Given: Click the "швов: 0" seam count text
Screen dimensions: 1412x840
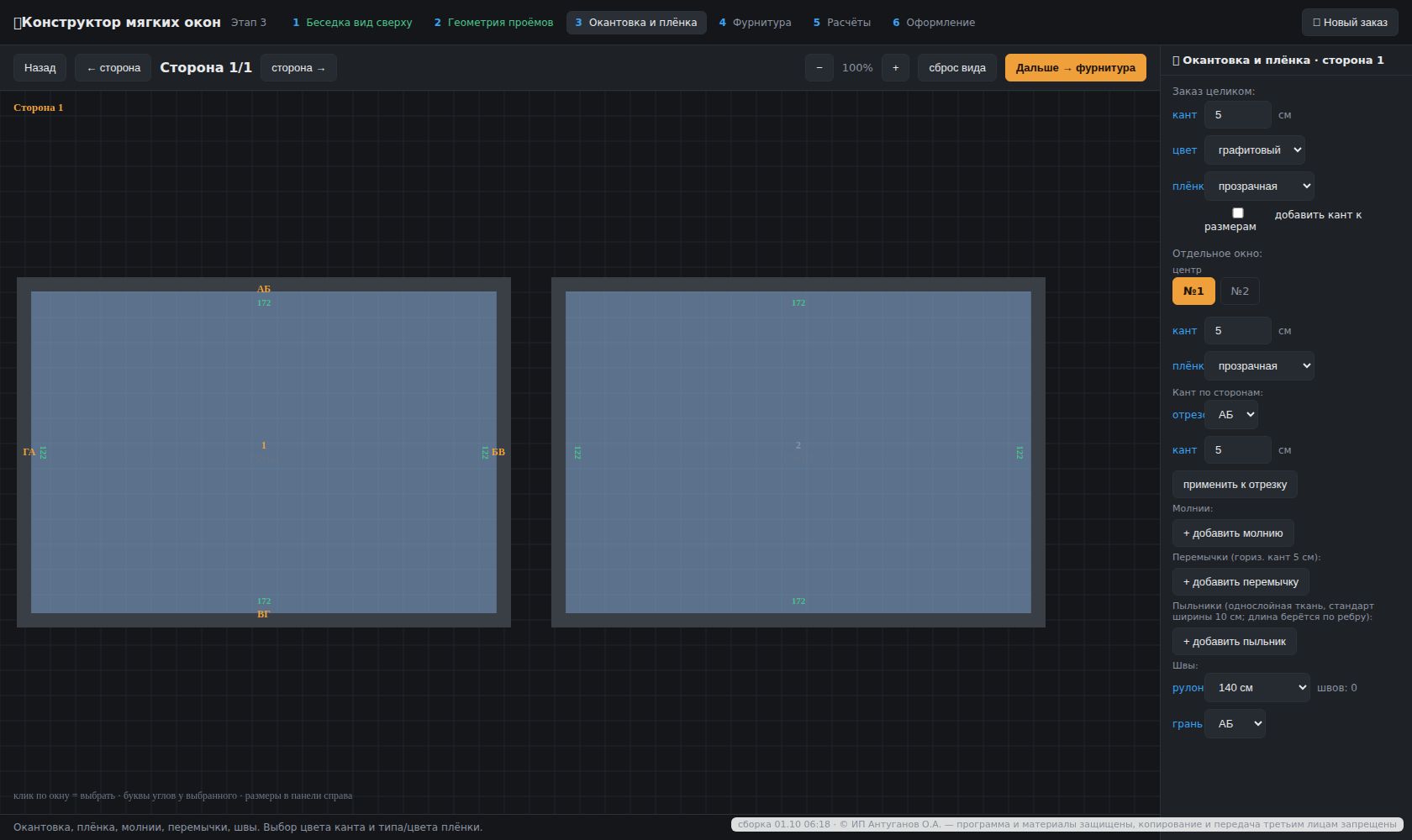Looking at the screenshot, I should tap(1336, 688).
